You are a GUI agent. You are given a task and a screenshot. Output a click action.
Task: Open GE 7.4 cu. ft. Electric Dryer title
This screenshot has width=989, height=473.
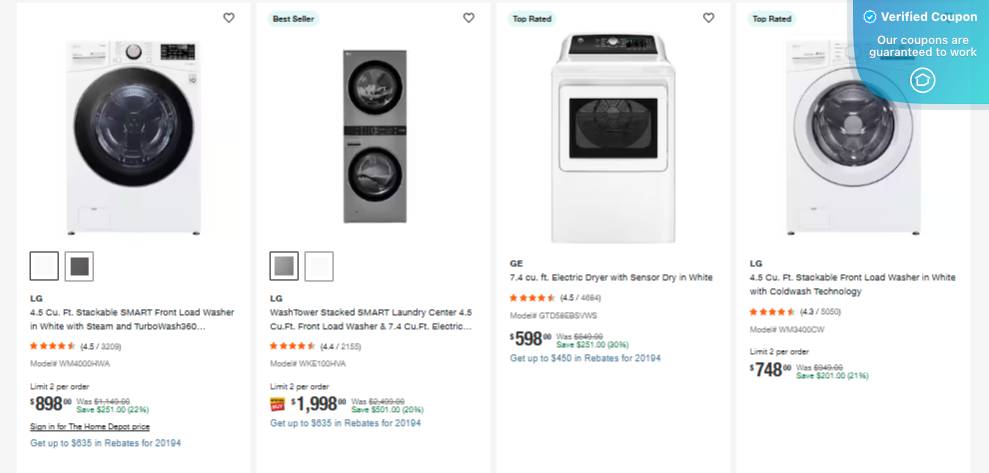pos(611,277)
